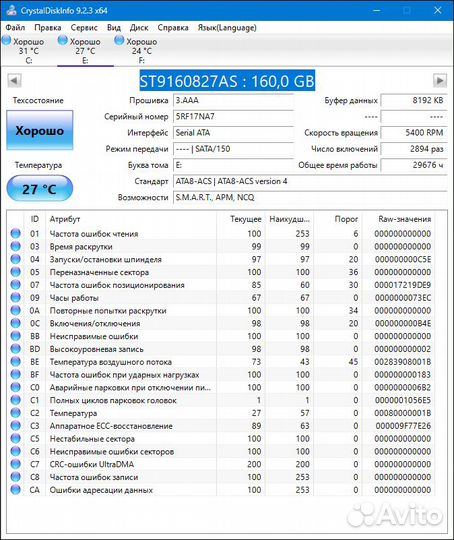Click raw value 000001056E5

coord(403,400)
